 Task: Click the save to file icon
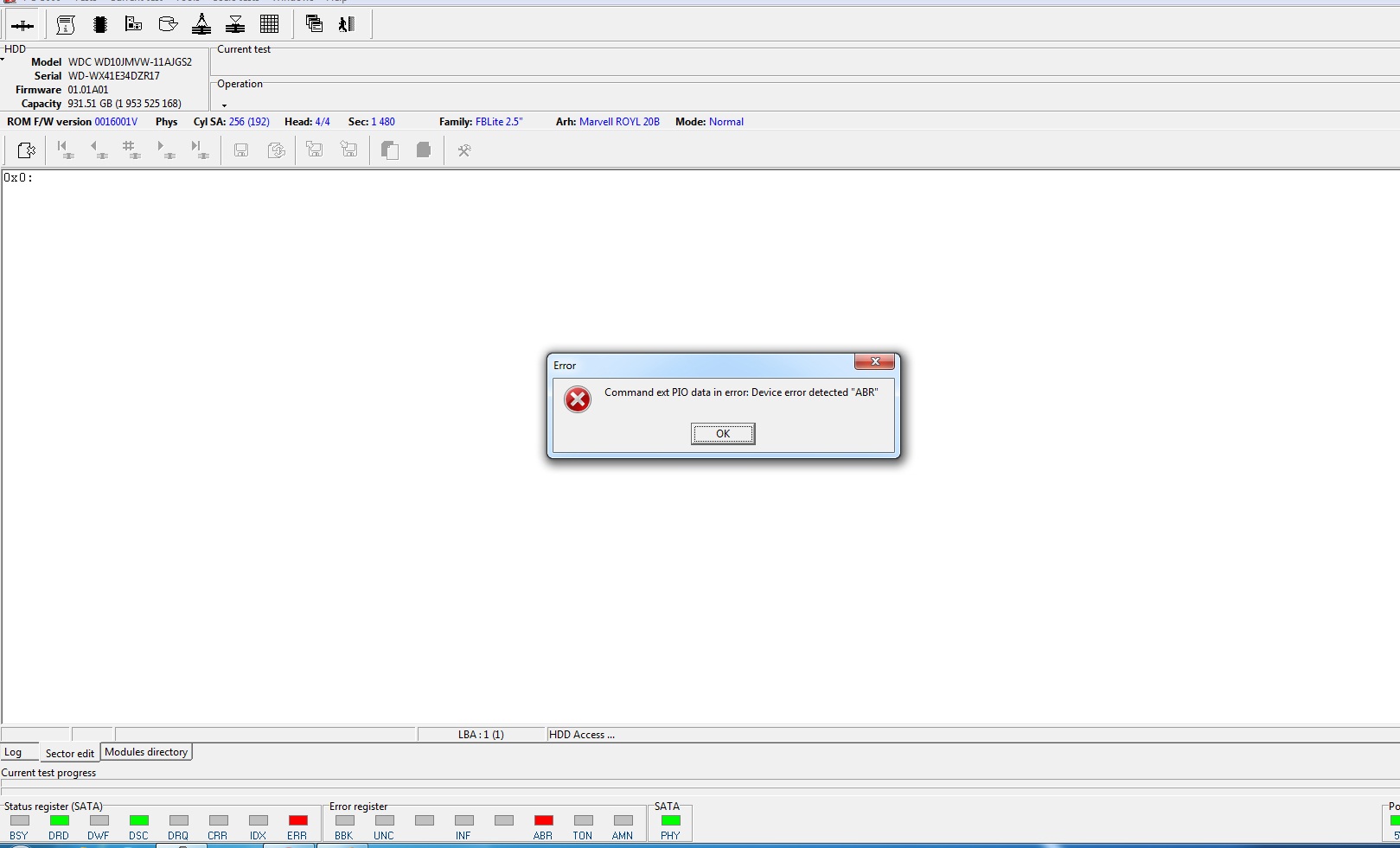coord(349,150)
